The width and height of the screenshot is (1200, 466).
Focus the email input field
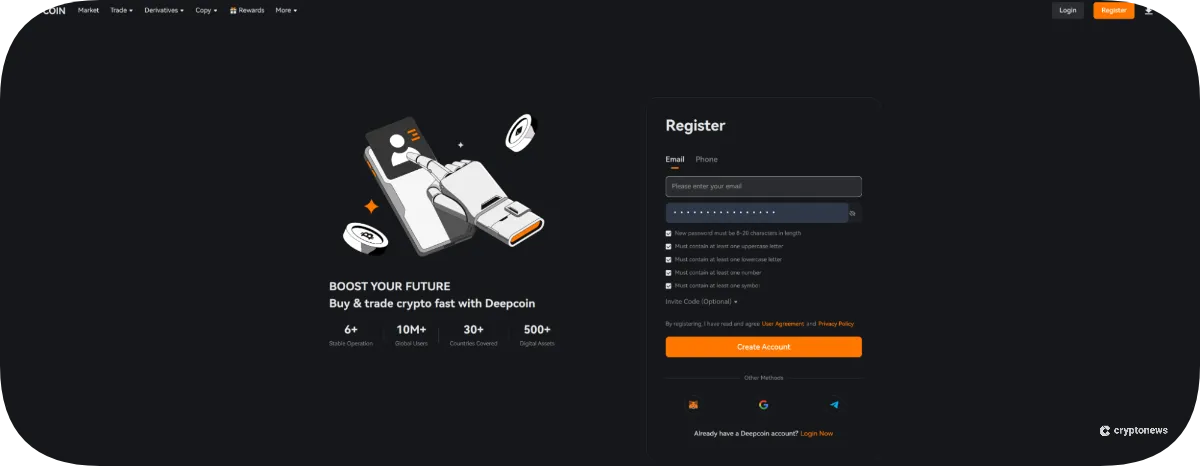[x=763, y=186]
